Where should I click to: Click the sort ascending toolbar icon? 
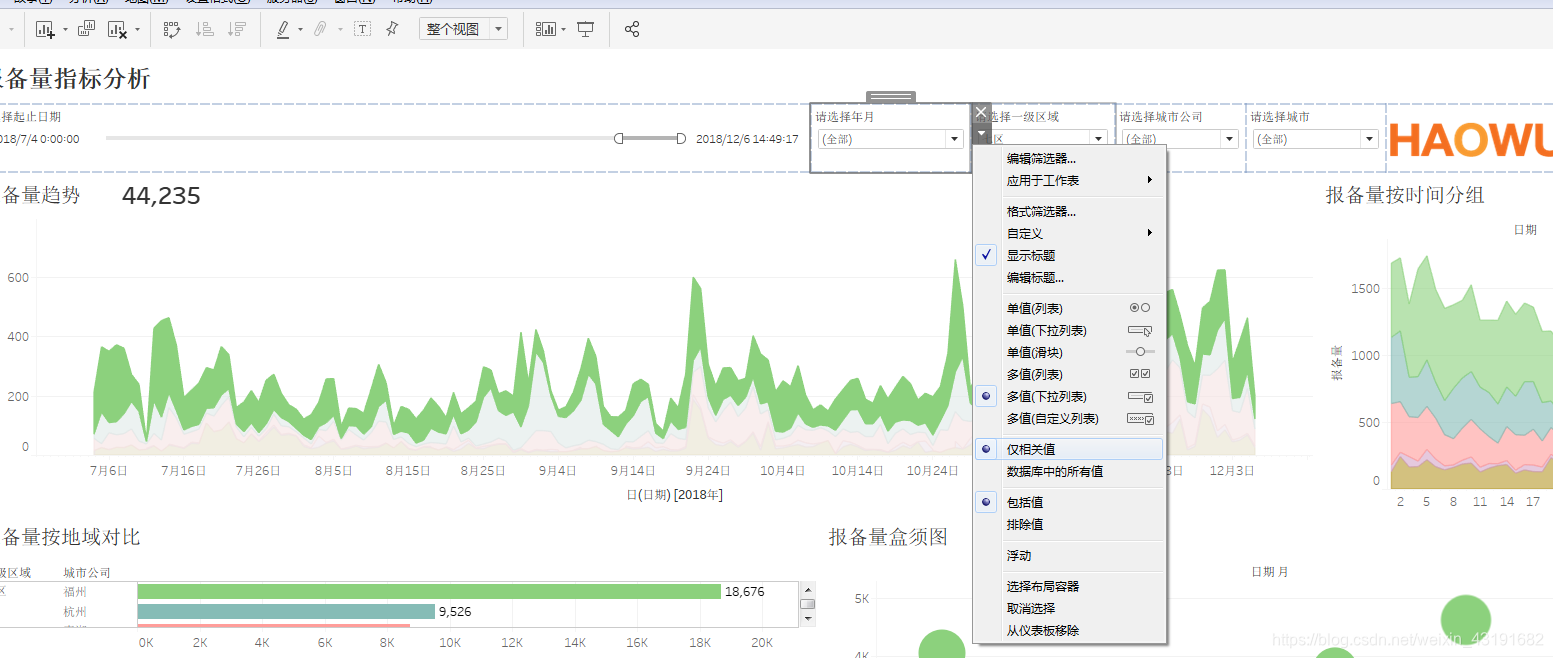point(204,30)
